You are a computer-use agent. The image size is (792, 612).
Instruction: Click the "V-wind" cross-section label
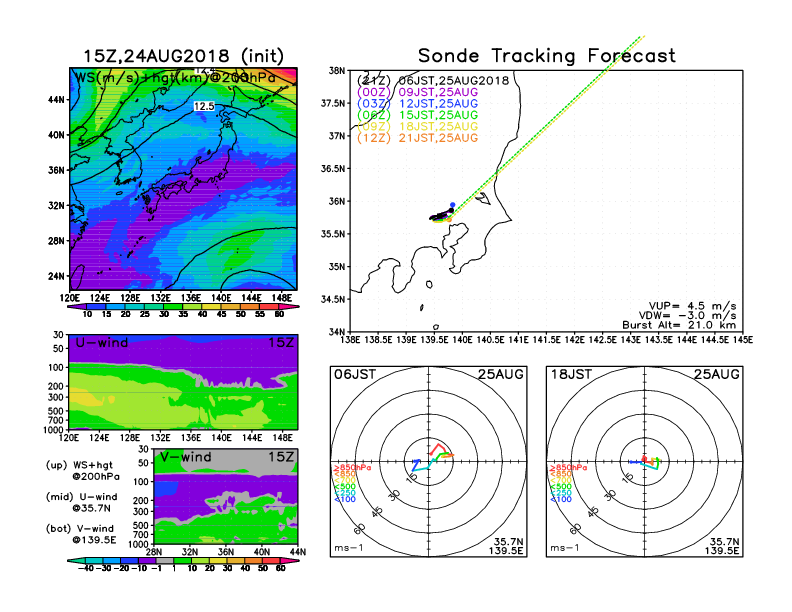click(185, 457)
